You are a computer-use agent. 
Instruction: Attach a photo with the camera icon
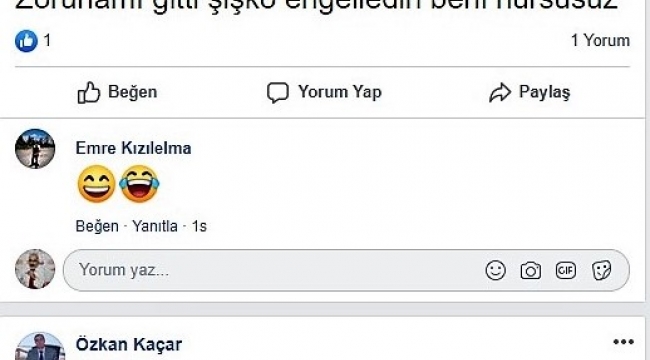click(x=531, y=270)
